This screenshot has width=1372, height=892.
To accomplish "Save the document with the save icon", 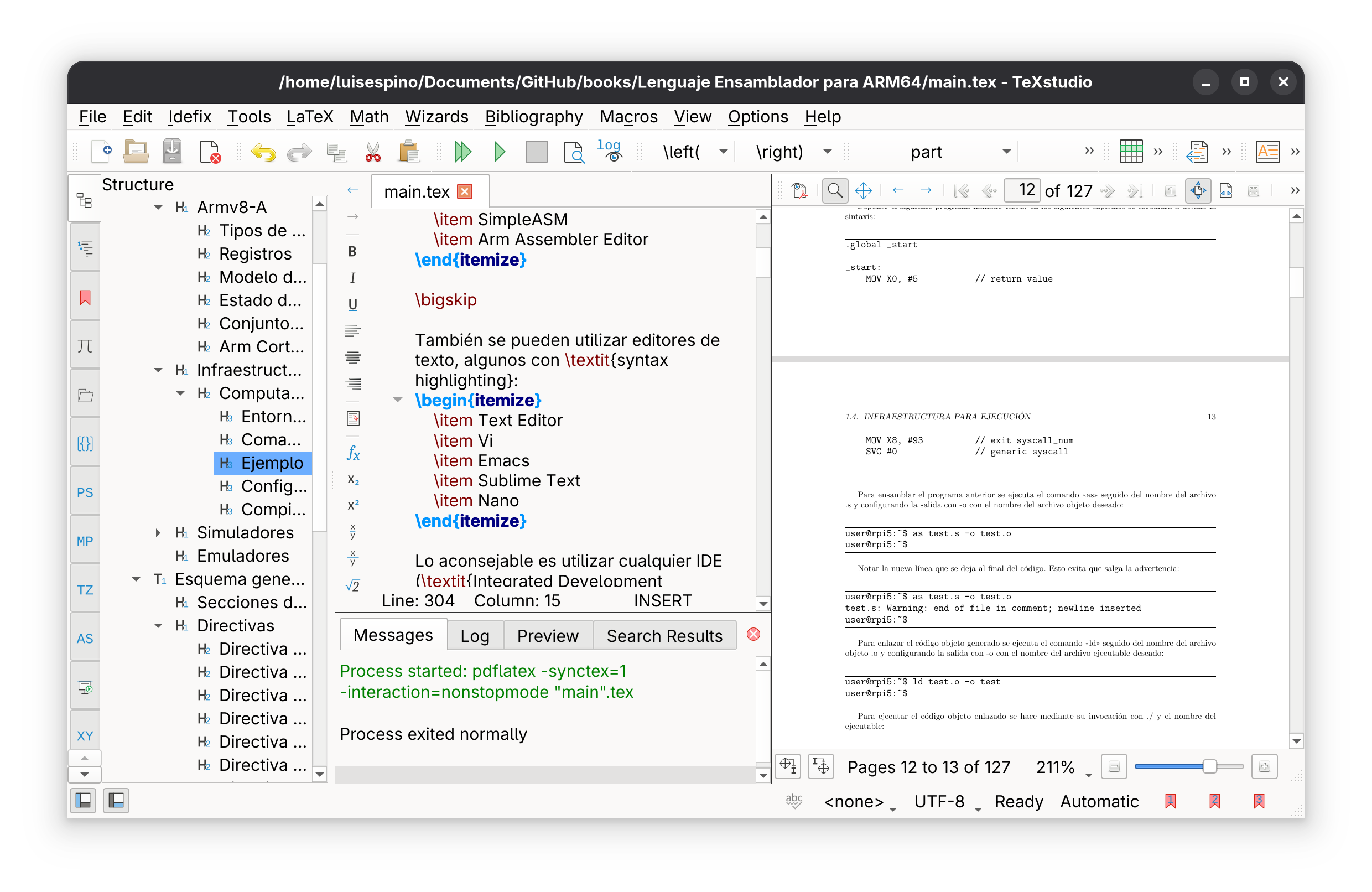I will 172,152.
